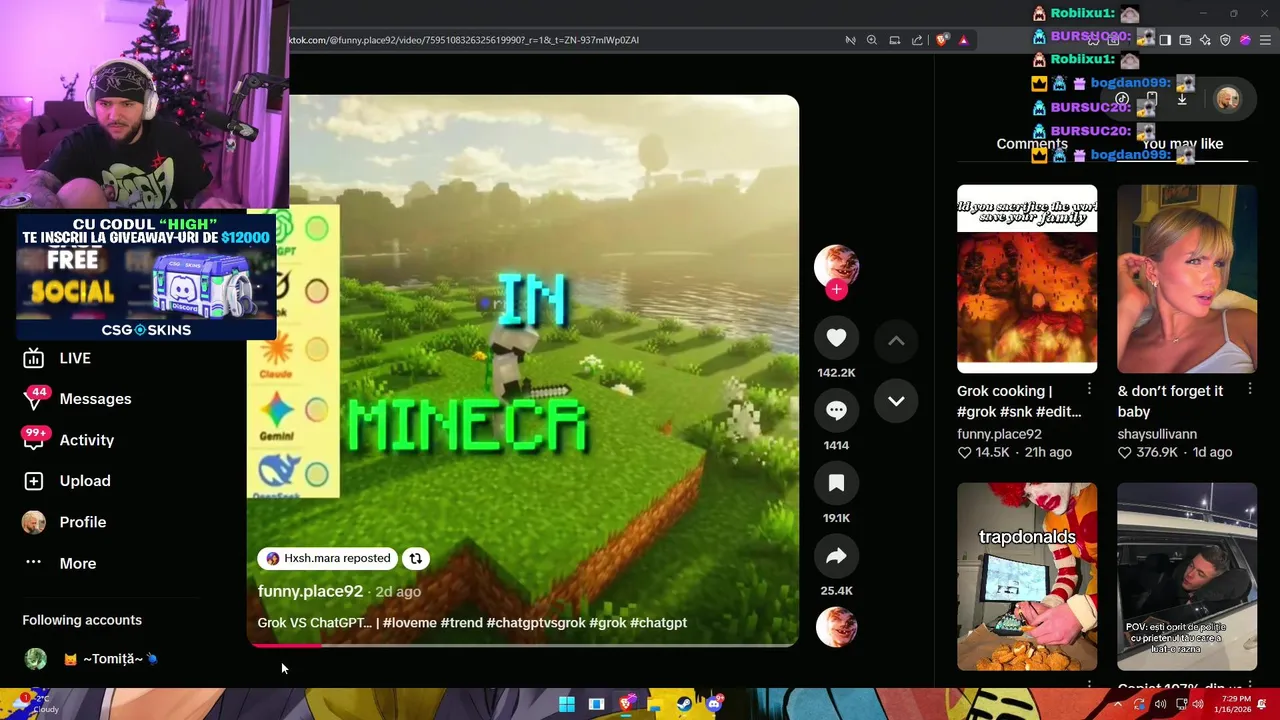Open the POV police car video thumbnail
The height and width of the screenshot is (720, 1280).
point(1187,576)
